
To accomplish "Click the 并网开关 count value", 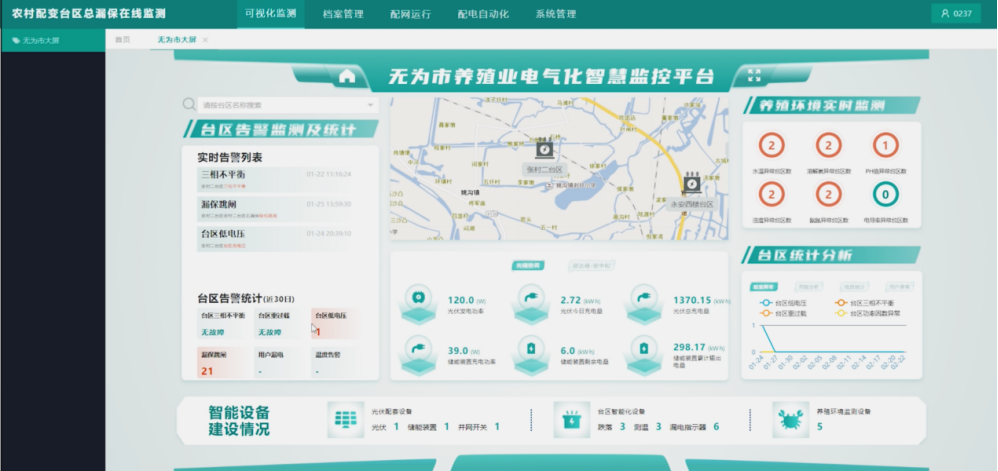I will pyautogui.click(x=497, y=426).
